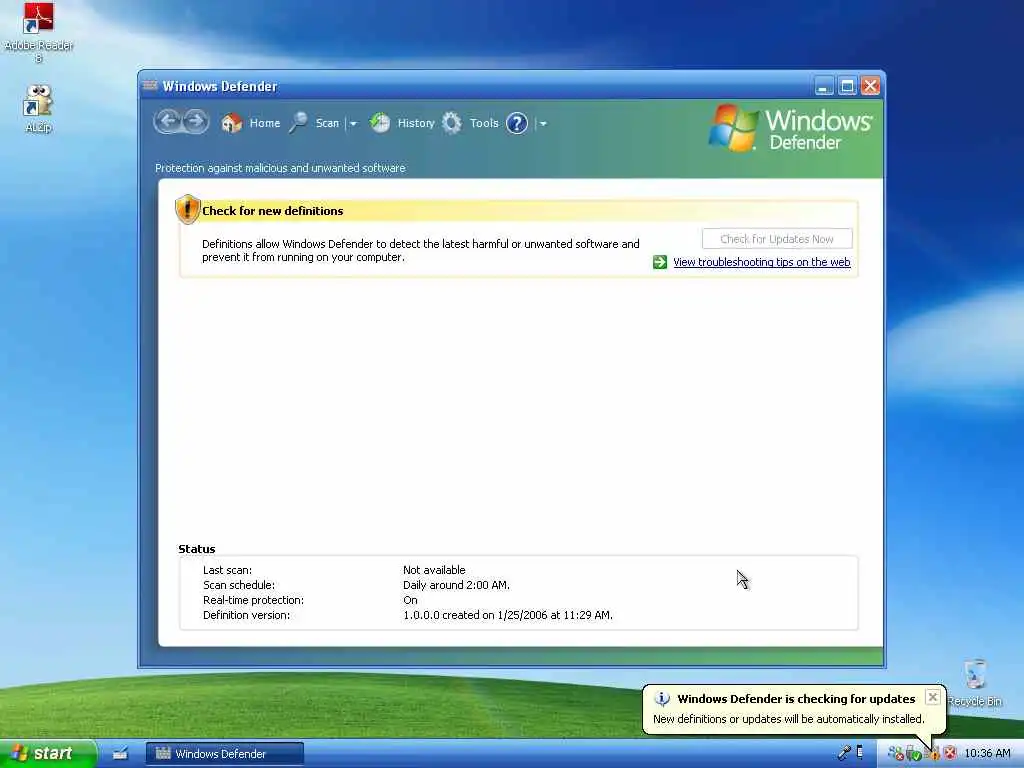This screenshot has width=1024, height=768.
Task: Click the blue Help question mark icon
Action: click(x=517, y=123)
